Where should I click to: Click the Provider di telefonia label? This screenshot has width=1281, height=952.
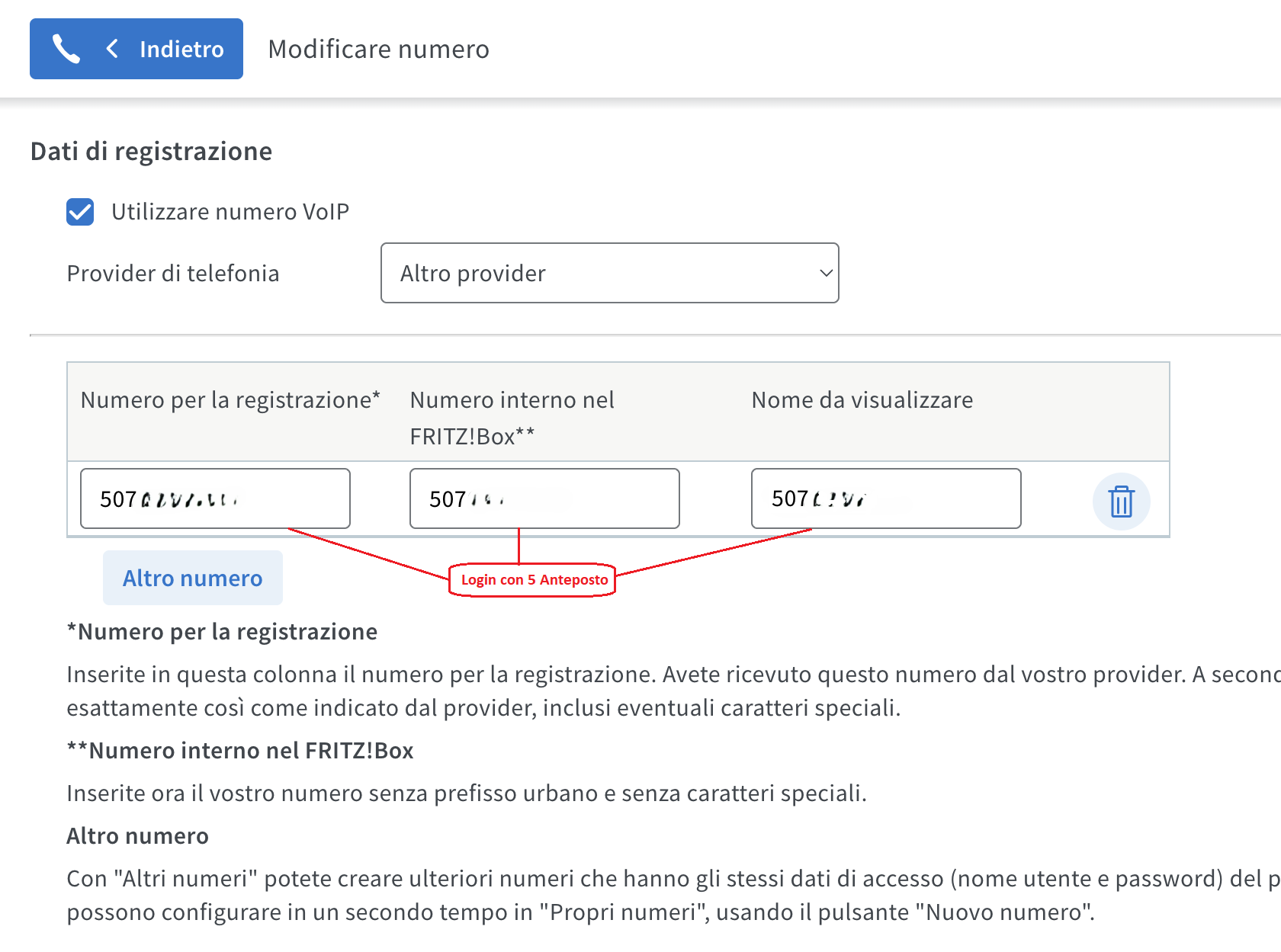pos(173,273)
